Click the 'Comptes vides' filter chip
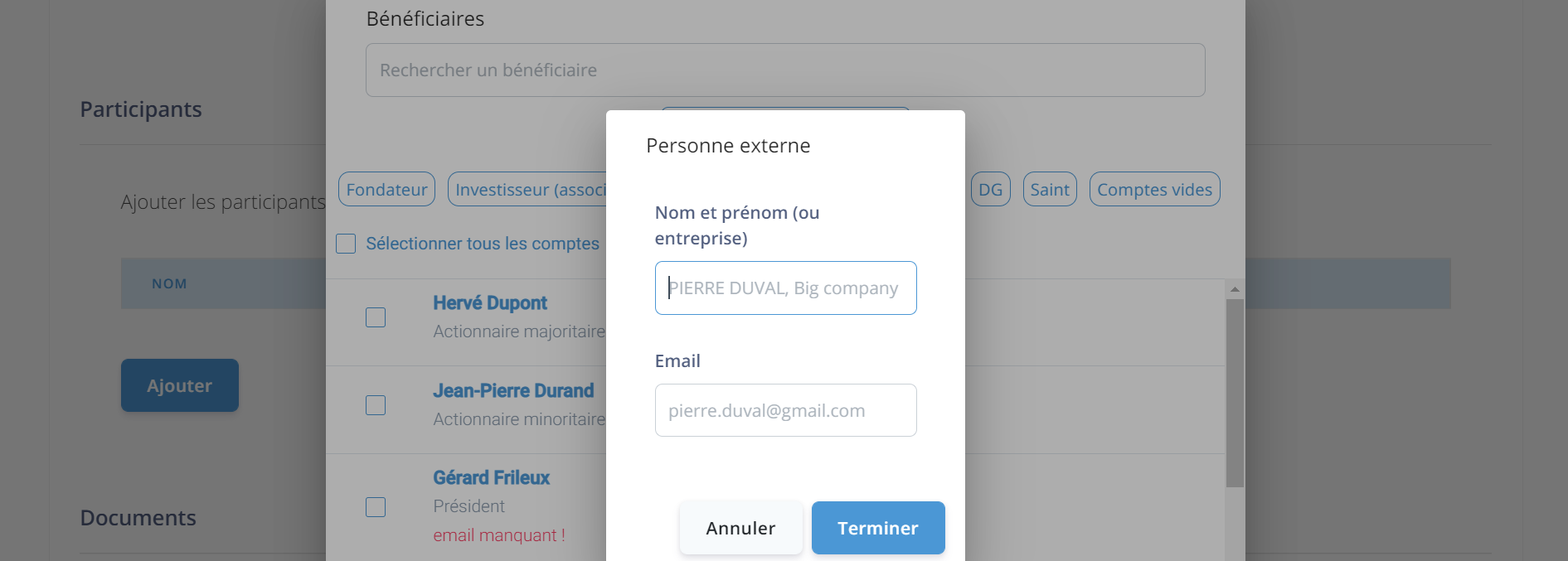 1154,189
